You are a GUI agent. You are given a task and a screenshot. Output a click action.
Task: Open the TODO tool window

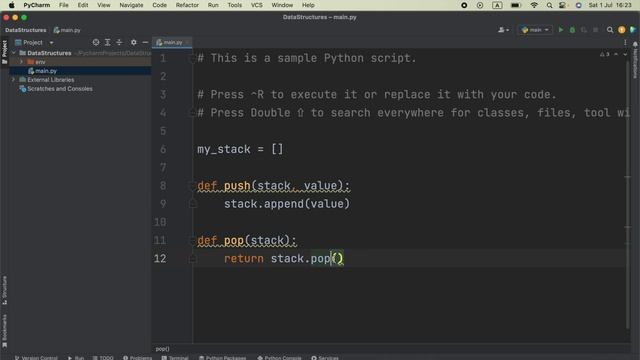[103, 358]
